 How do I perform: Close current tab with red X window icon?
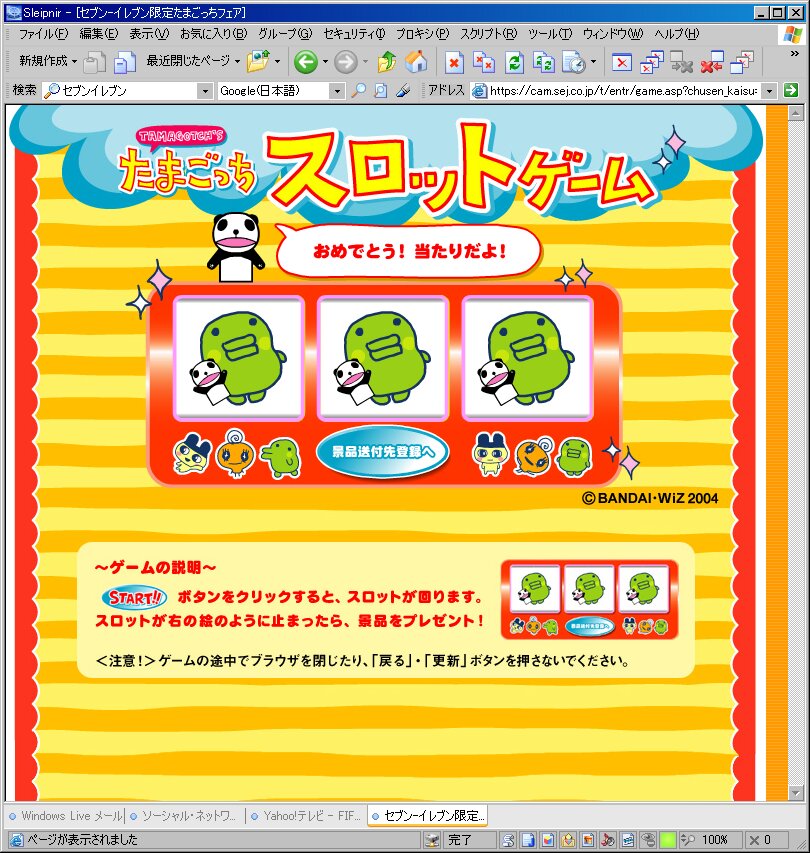tap(621, 63)
